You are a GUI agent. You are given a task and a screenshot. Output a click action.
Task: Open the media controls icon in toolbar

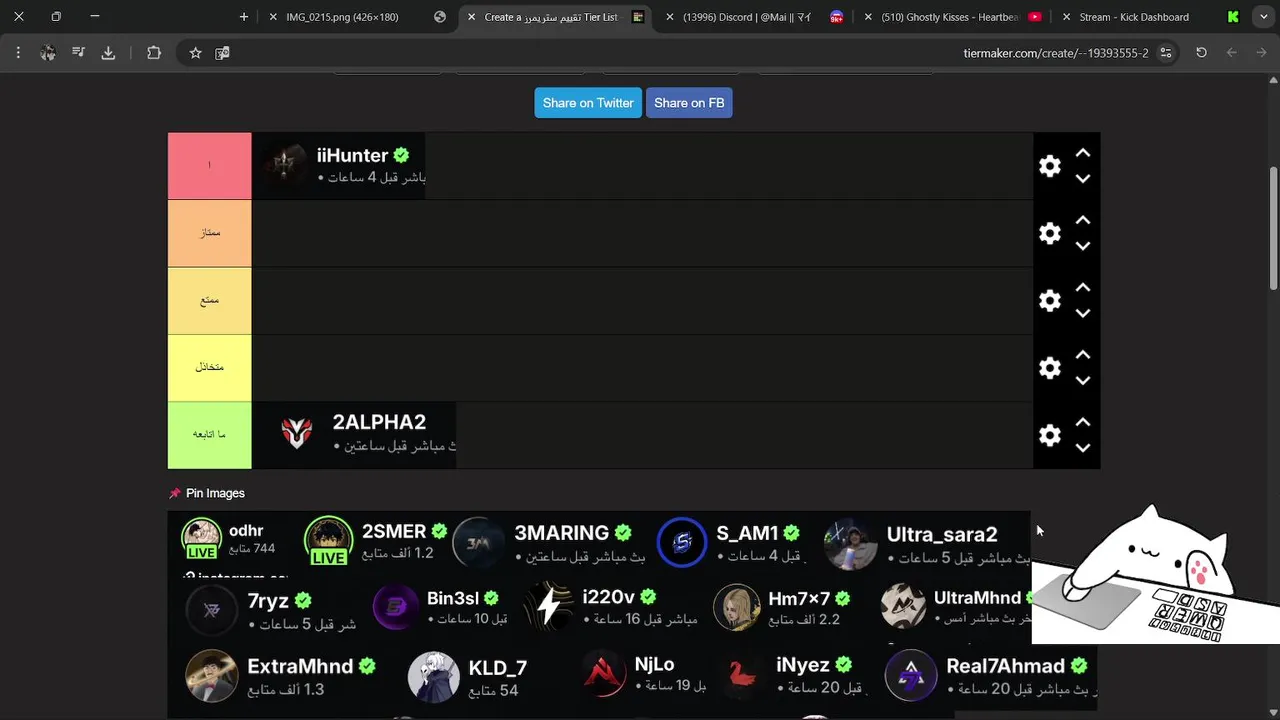point(78,53)
